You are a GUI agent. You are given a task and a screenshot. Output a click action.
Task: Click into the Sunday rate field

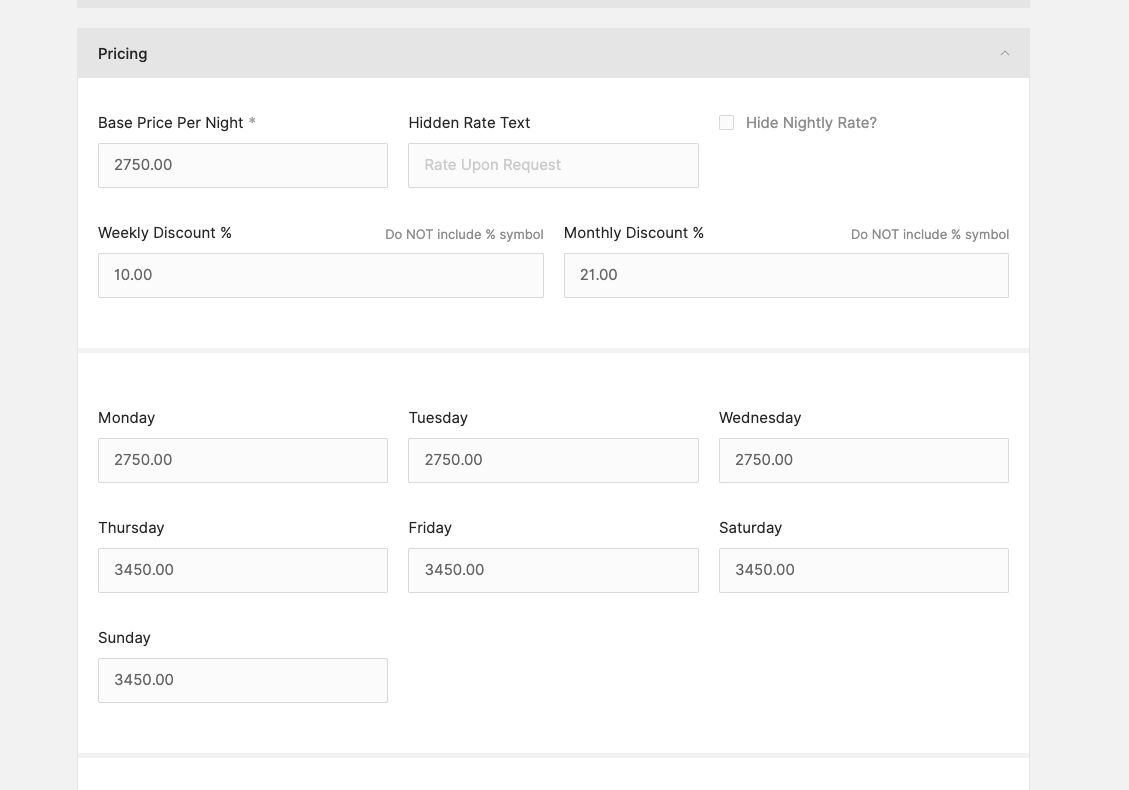[x=243, y=680]
